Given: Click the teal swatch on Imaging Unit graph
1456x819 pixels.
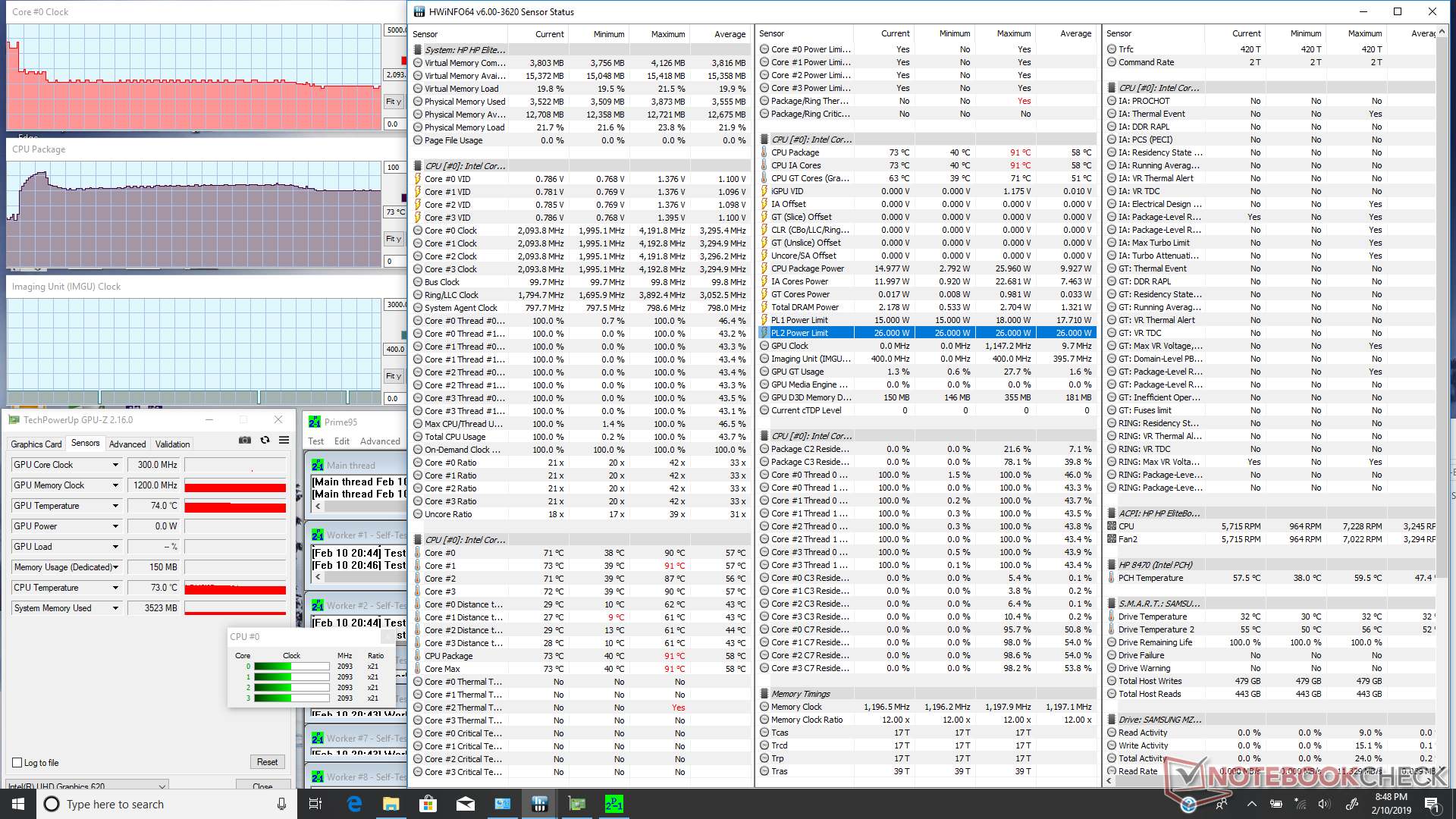Looking at the screenshot, I should (404, 335).
